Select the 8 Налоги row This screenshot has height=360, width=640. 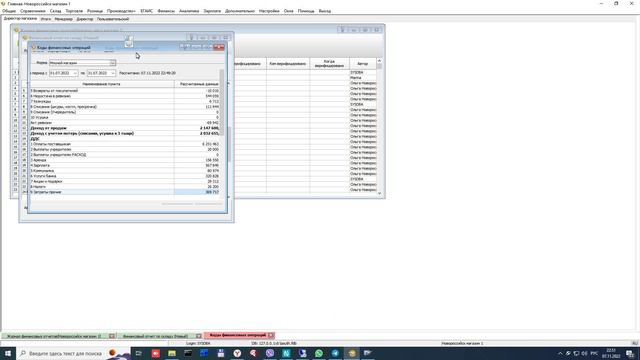click(x=124, y=187)
